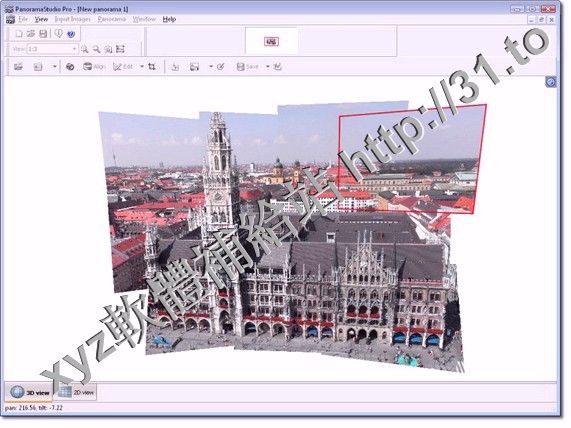
Task: Import images with folder icon
Action: click(18, 67)
